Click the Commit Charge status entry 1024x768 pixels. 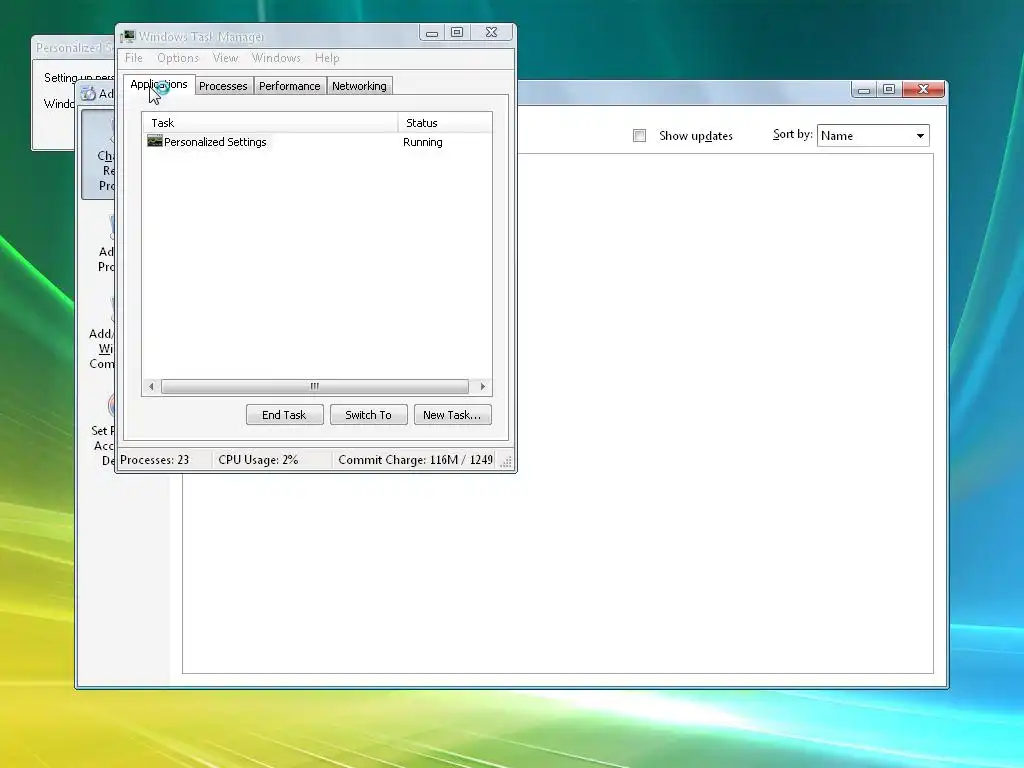(x=415, y=460)
